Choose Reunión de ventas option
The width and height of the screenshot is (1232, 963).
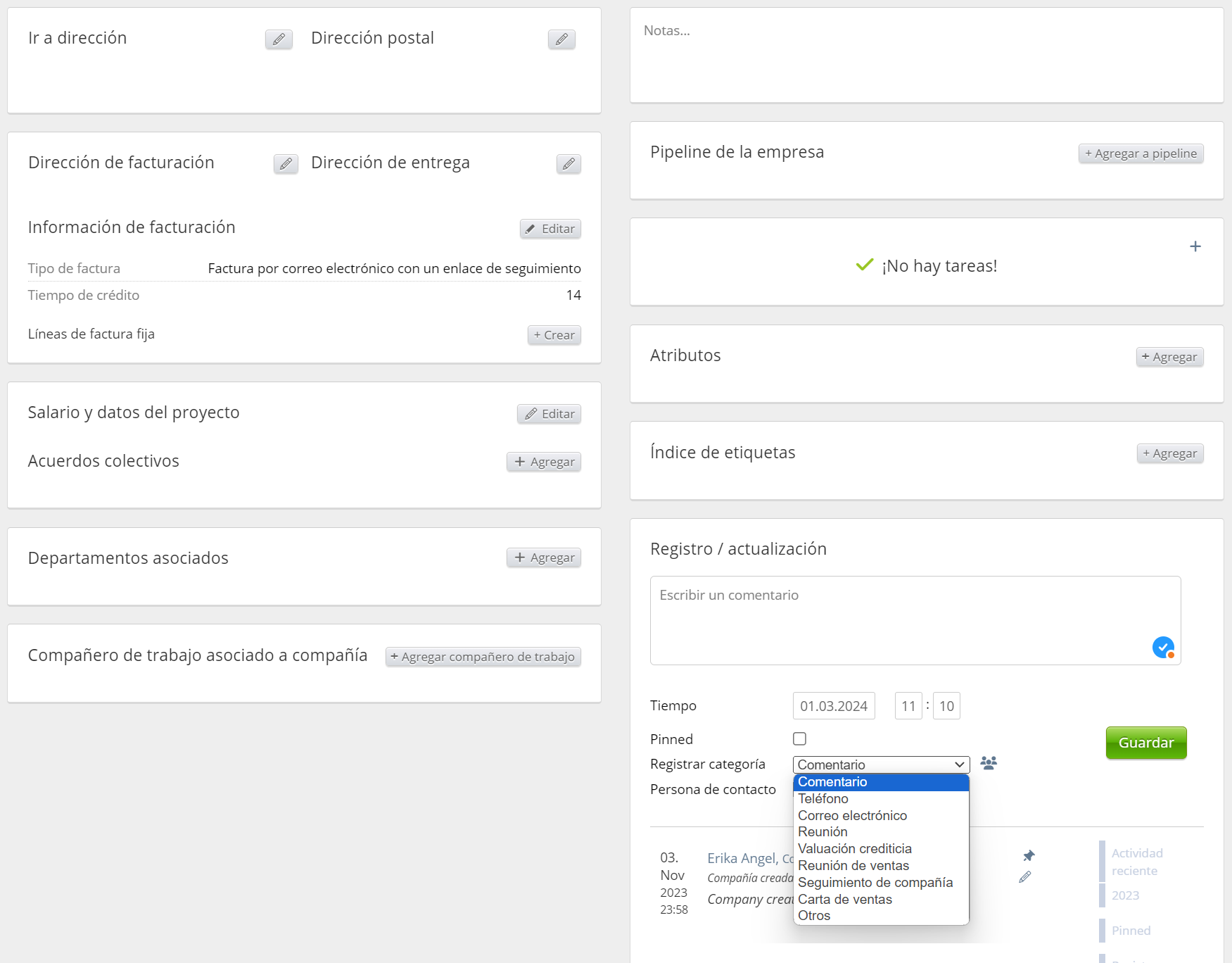click(x=853, y=865)
